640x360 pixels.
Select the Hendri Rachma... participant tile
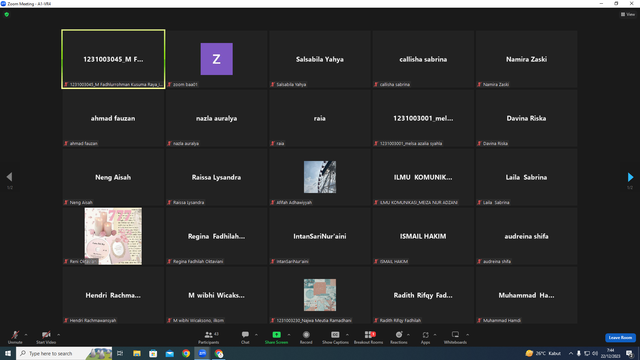pos(113,295)
